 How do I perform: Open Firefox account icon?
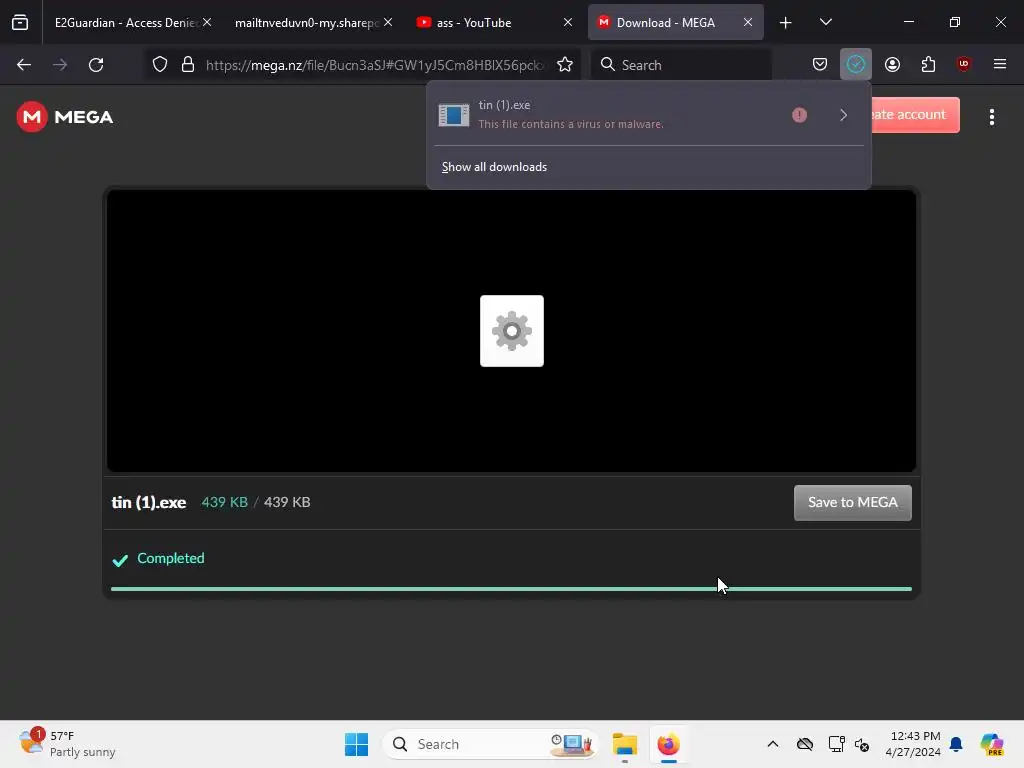[x=892, y=65]
